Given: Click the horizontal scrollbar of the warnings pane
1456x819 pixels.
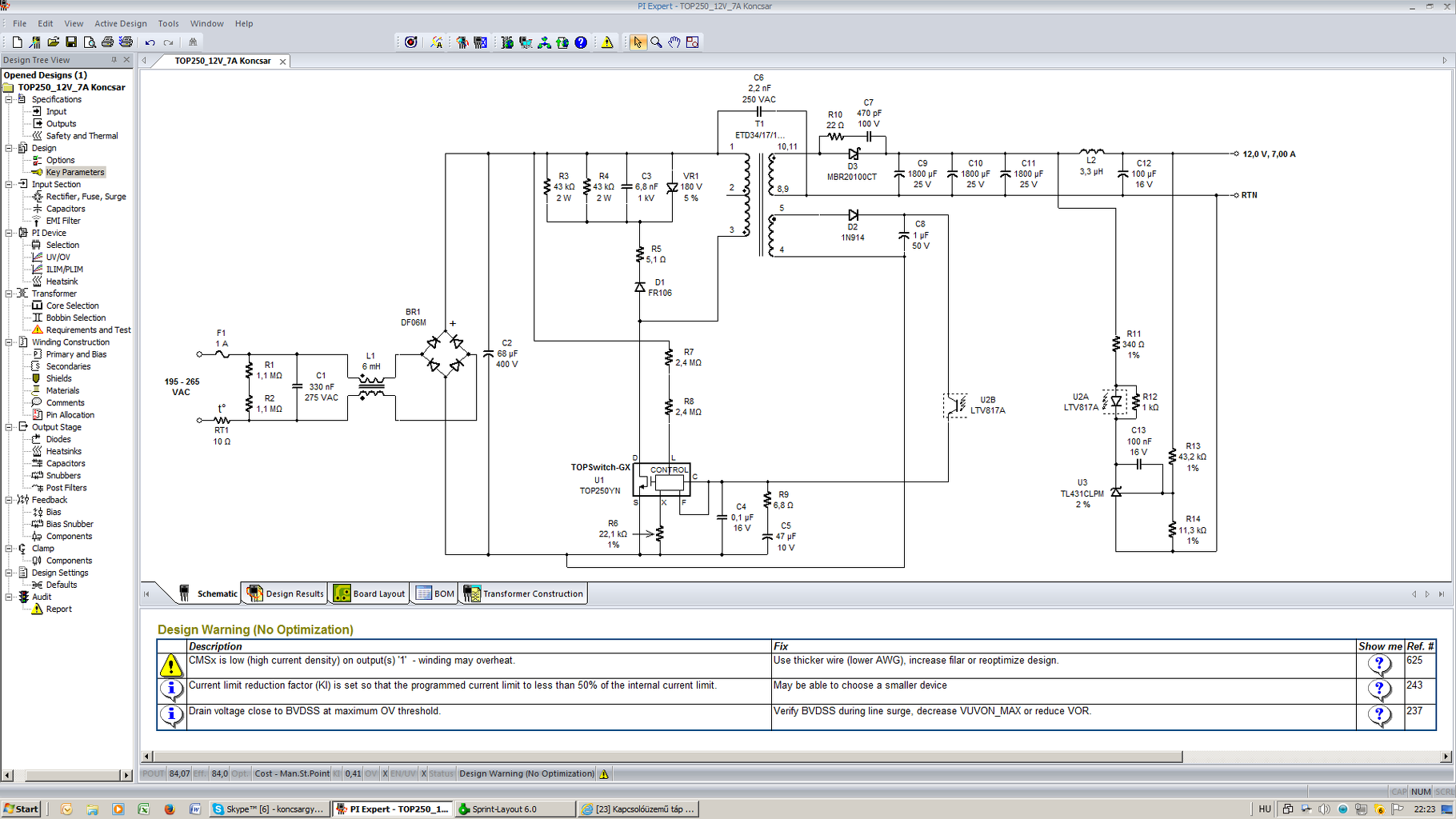Looking at the screenshot, I should 667,757.
